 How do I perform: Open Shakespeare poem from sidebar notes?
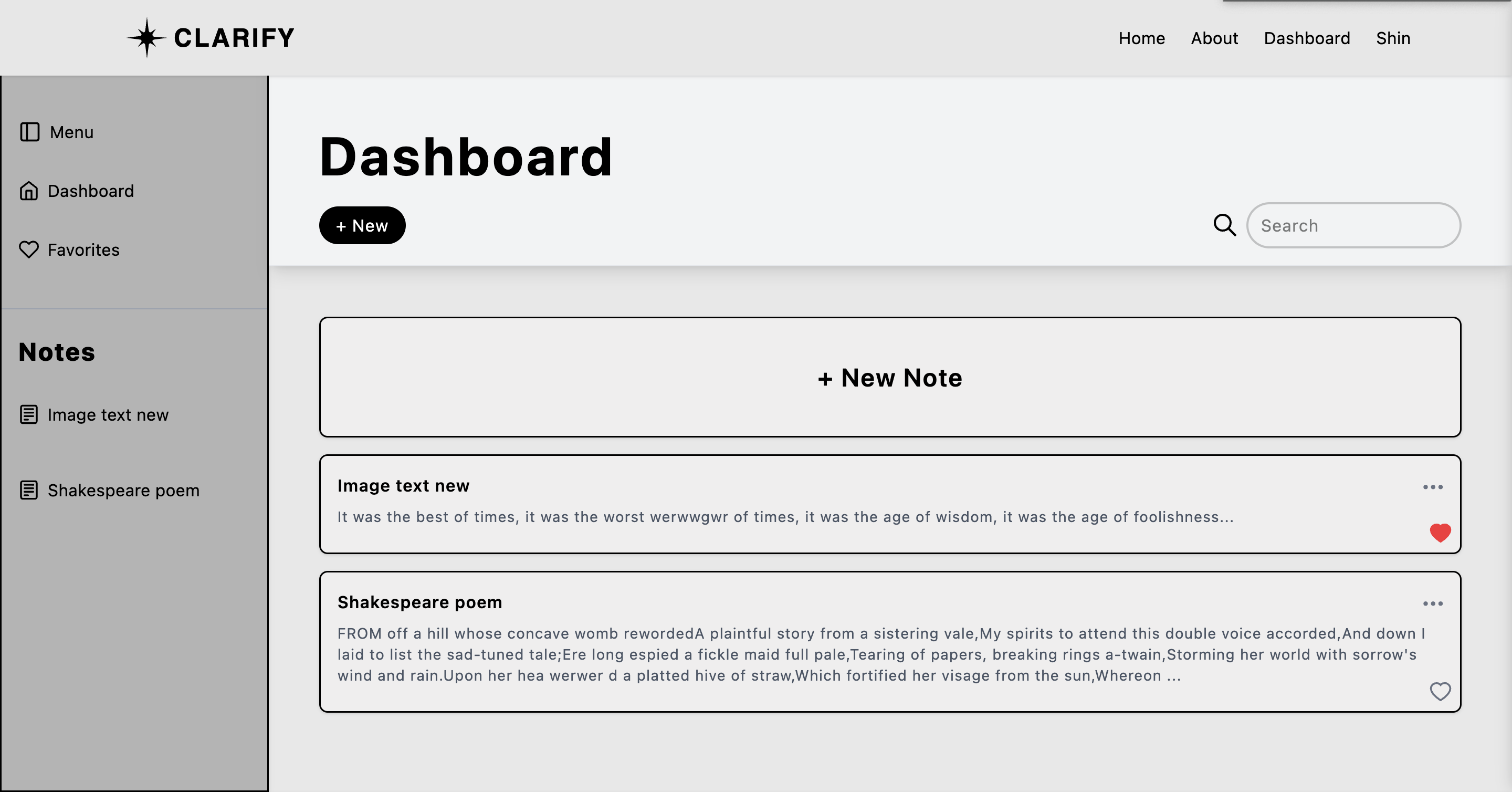tap(123, 490)
